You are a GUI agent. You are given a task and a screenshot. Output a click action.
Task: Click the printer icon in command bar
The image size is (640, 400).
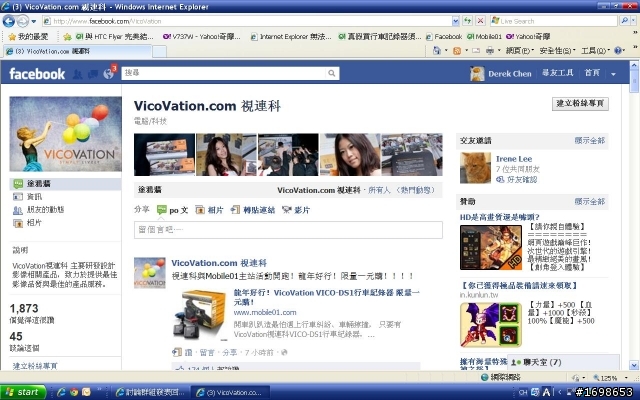[x=490, y=51]
